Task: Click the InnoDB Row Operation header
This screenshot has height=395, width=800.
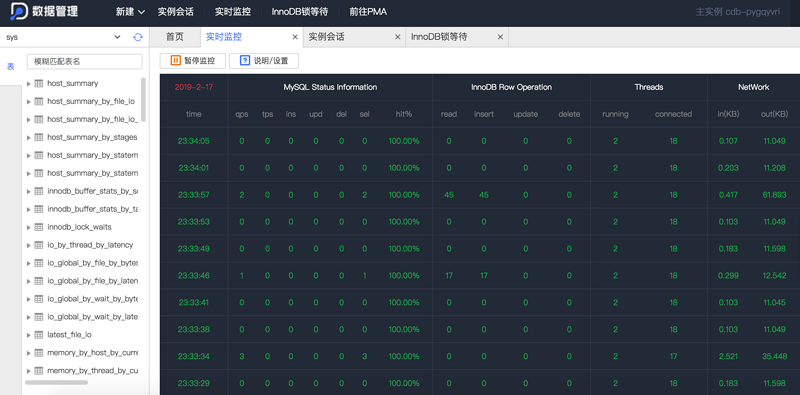Action: pos(511,87)
